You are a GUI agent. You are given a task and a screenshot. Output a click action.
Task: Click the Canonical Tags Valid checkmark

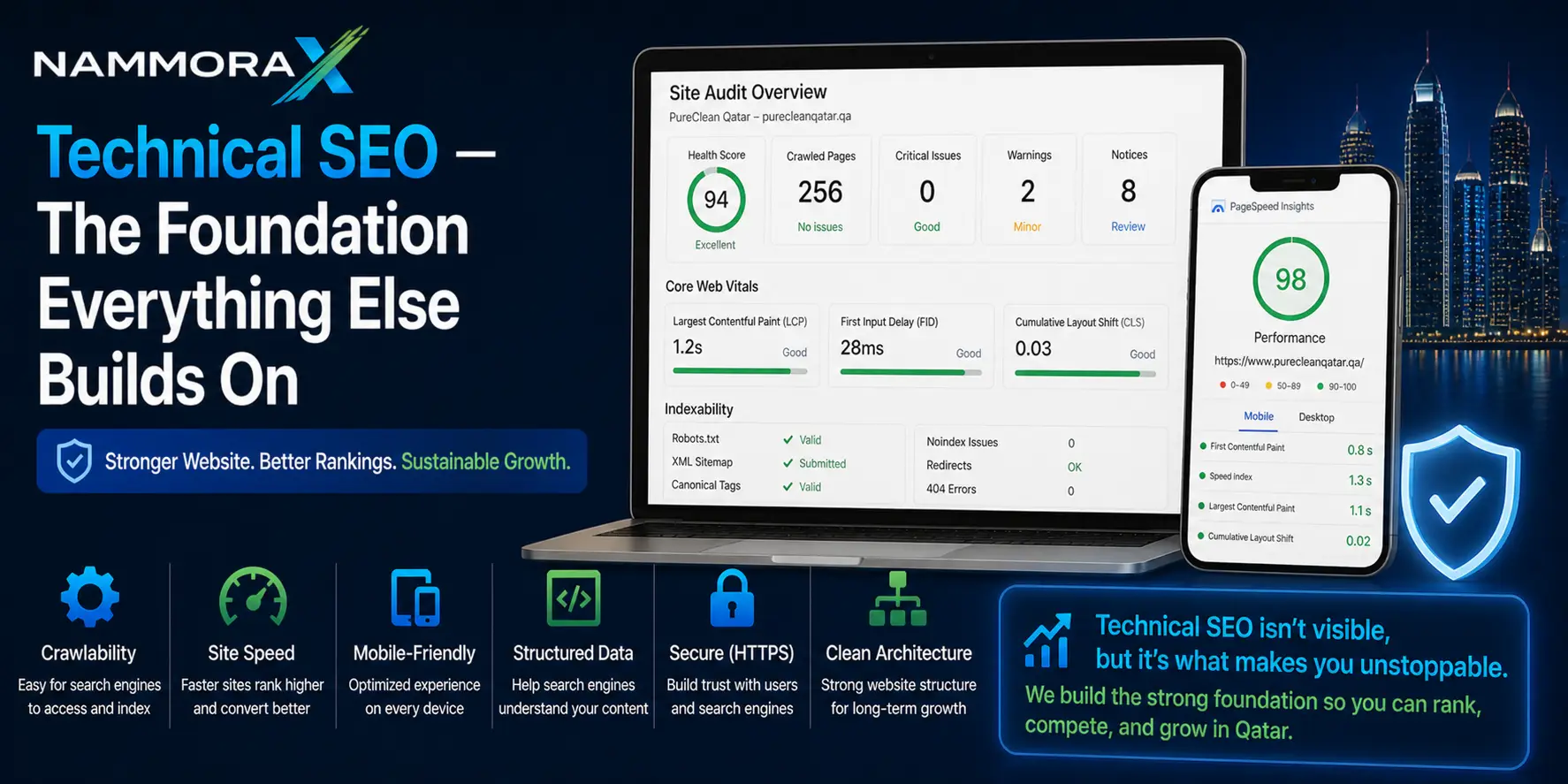[x=788, y=486]
